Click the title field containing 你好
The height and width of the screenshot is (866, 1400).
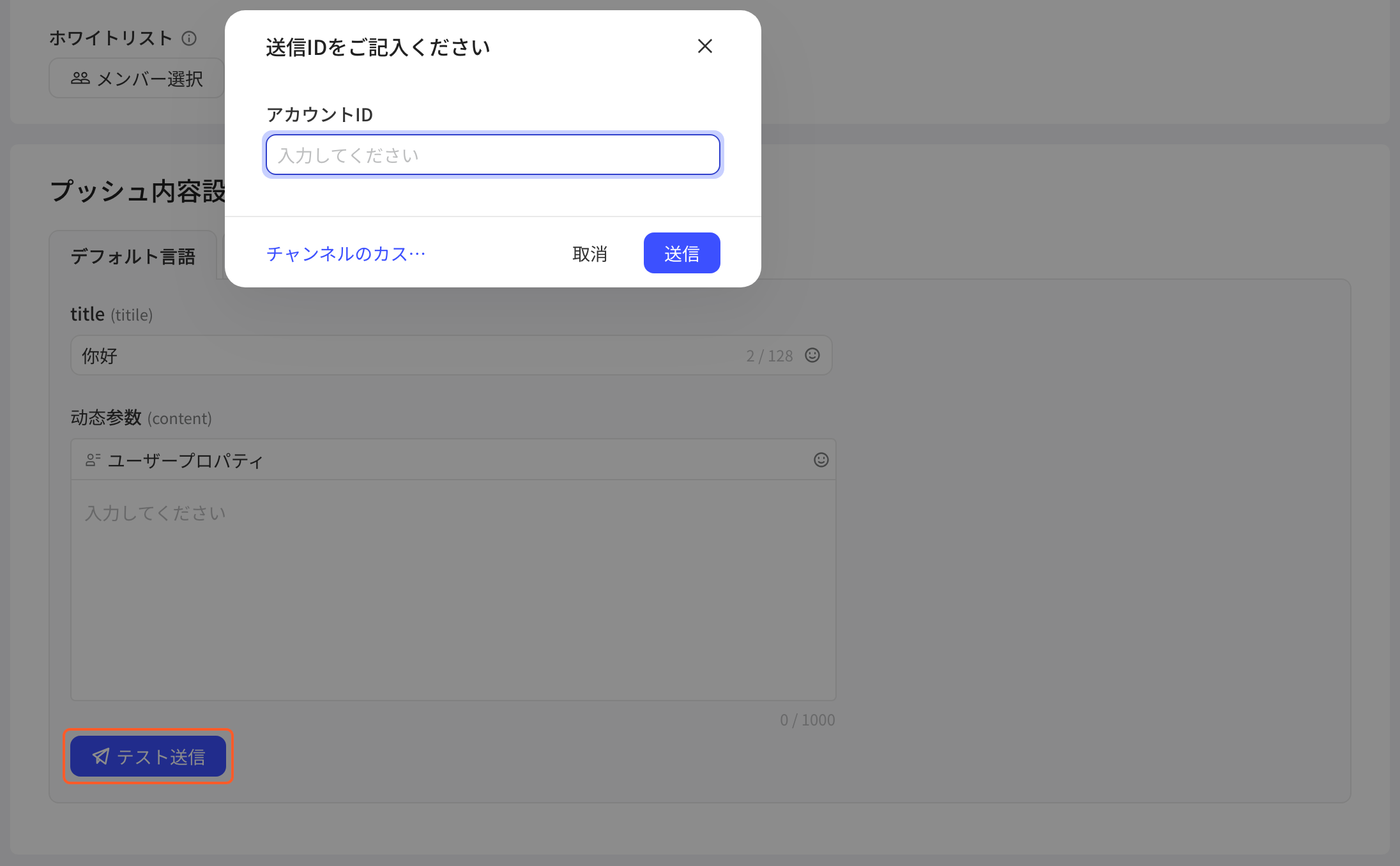(x=451, y=355)
